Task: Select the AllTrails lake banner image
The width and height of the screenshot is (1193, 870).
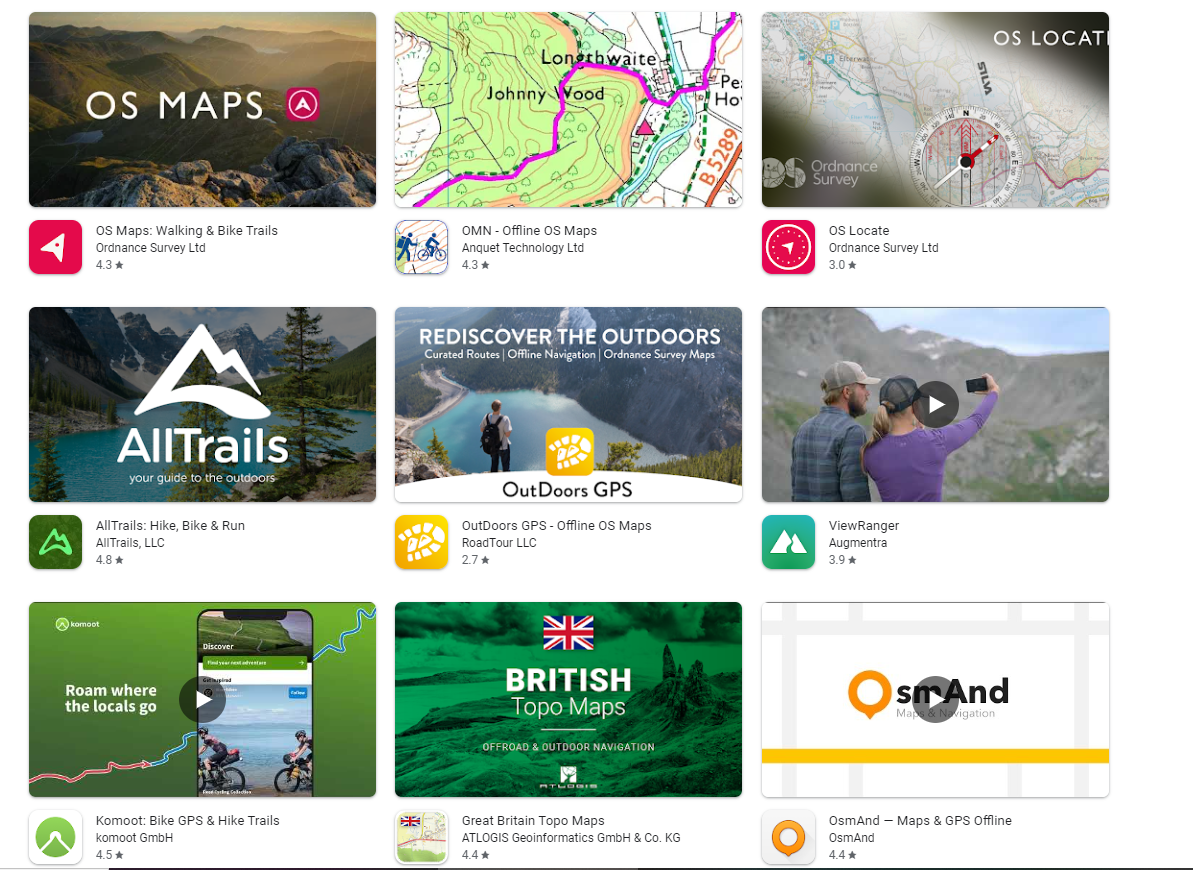Action: (202, 404)
